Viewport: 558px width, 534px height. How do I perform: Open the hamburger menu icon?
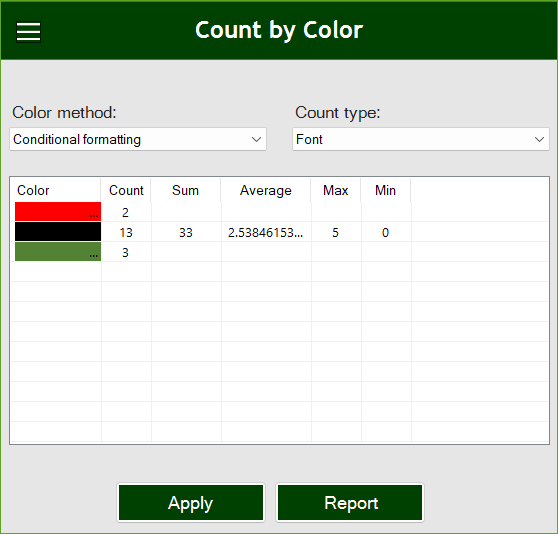(28, 32)
